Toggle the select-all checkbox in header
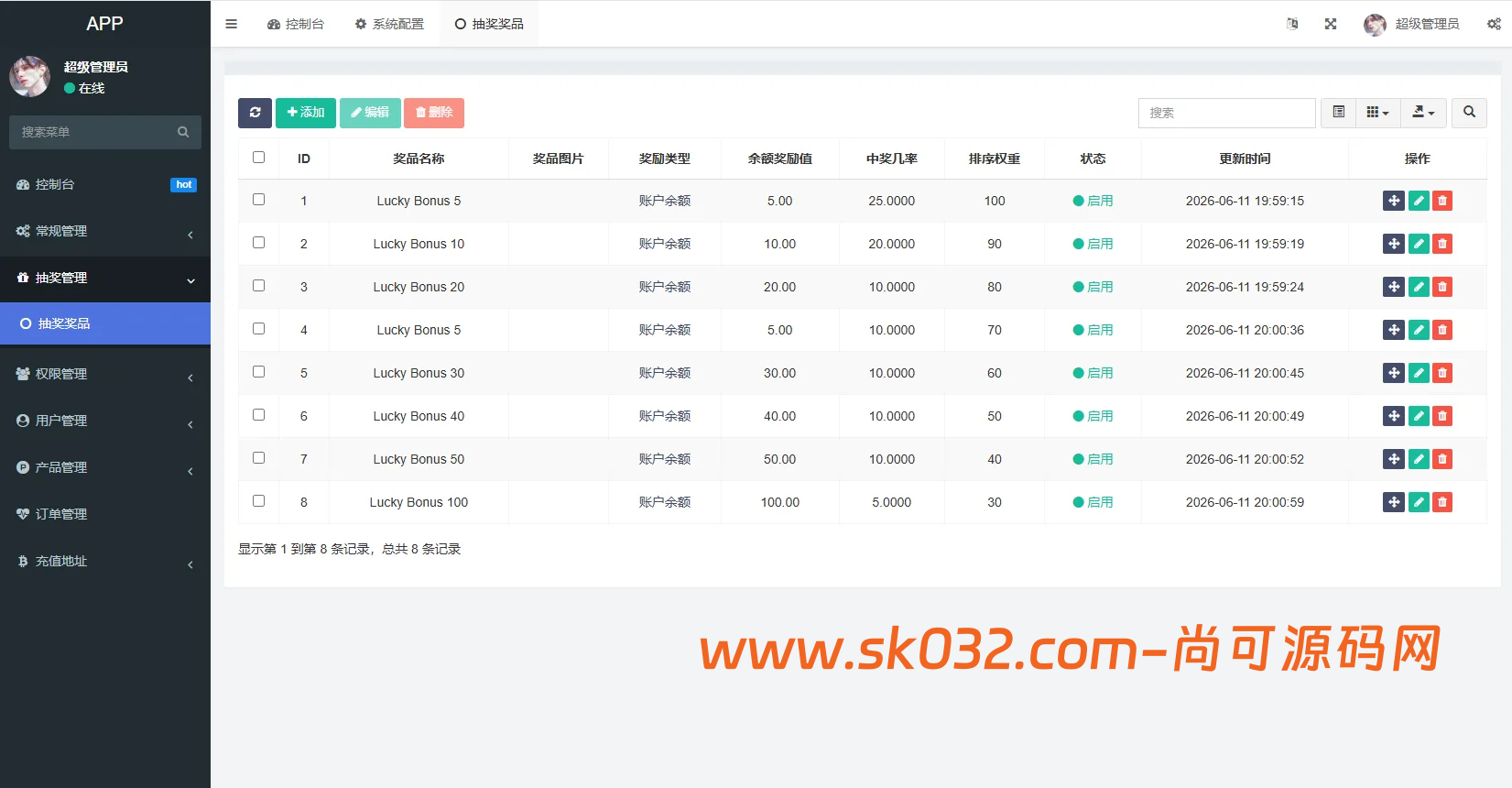The image size is (1512, 788). pos(259,158)
